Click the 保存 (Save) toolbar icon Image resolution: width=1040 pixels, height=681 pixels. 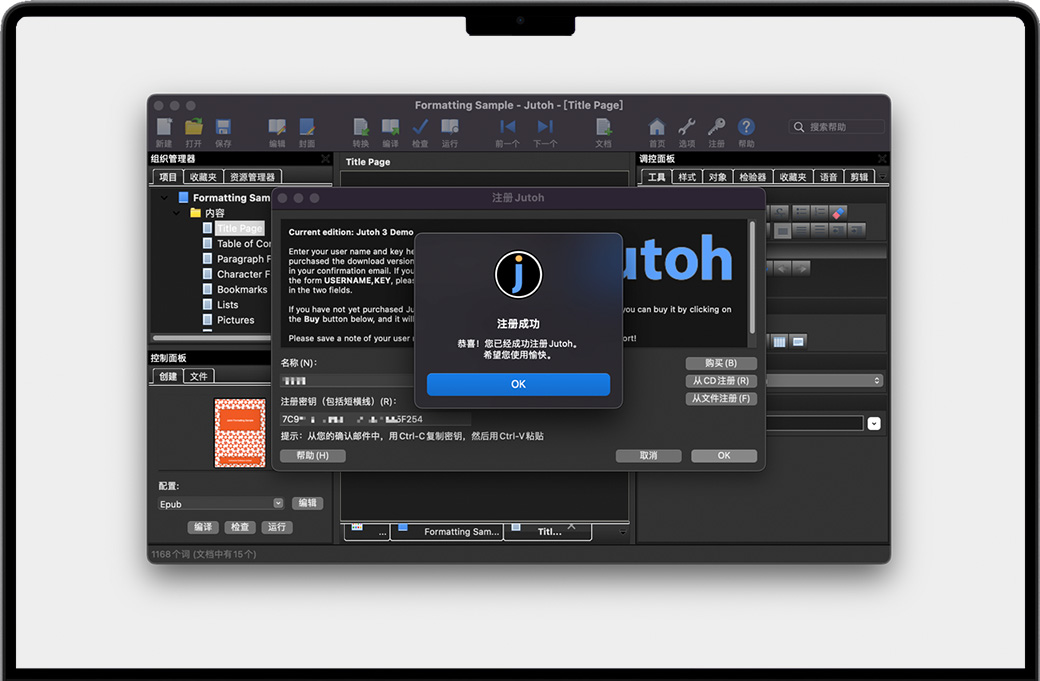click(x=222, y=127)
